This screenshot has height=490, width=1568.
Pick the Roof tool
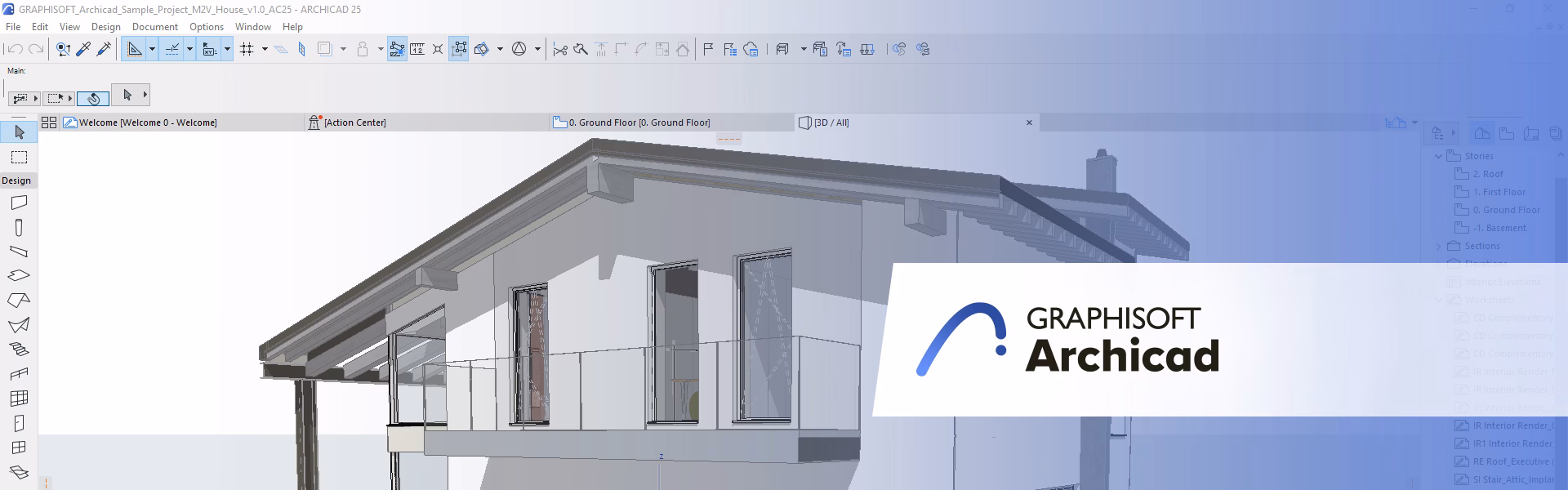coord(18,301)
